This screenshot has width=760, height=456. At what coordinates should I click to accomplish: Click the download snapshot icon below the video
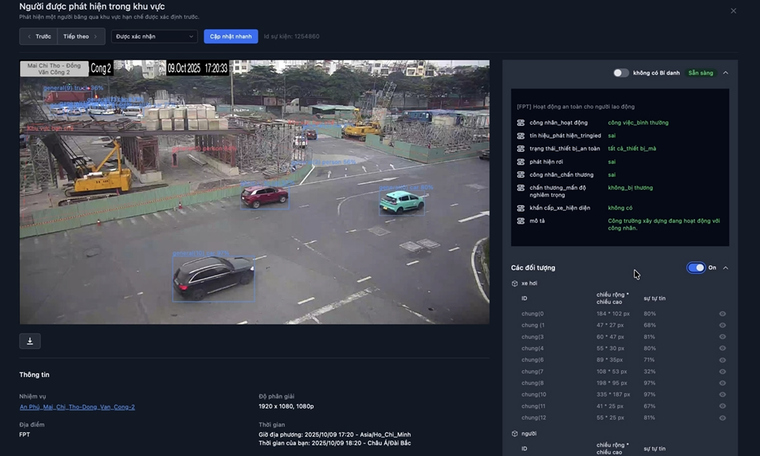coord(30,341)
